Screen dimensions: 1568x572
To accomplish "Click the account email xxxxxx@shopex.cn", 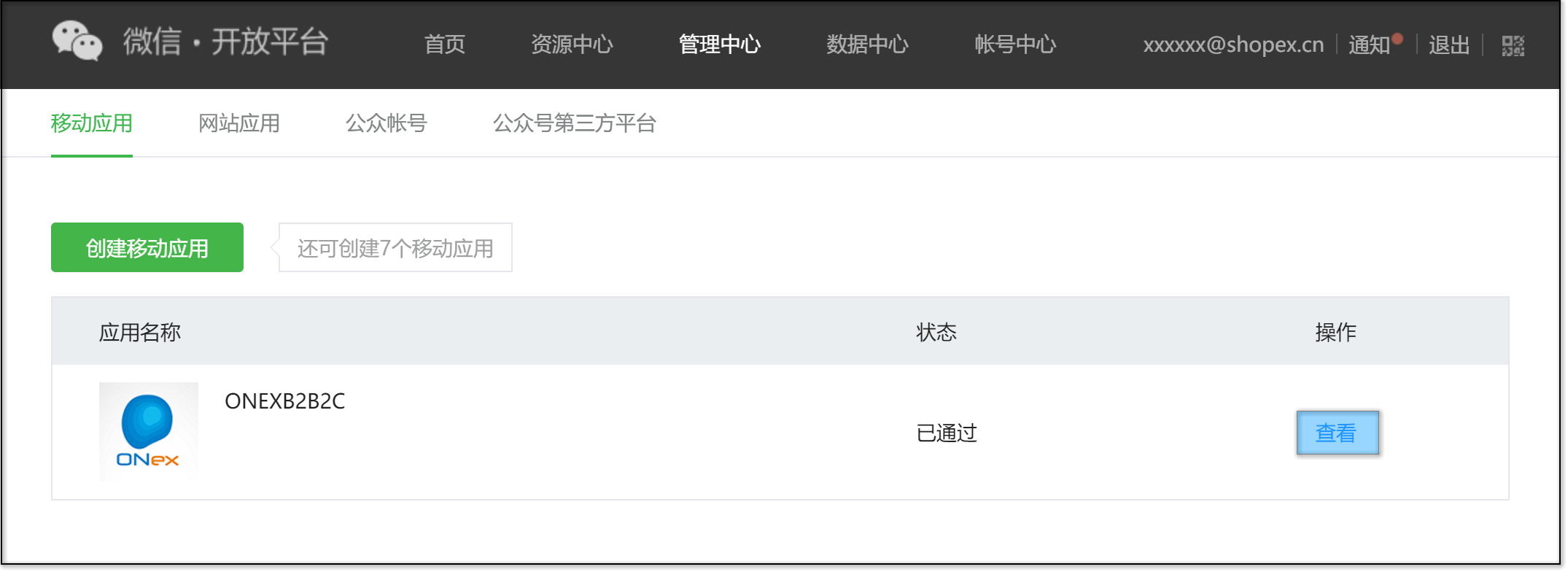I will tap(1233, 45).
